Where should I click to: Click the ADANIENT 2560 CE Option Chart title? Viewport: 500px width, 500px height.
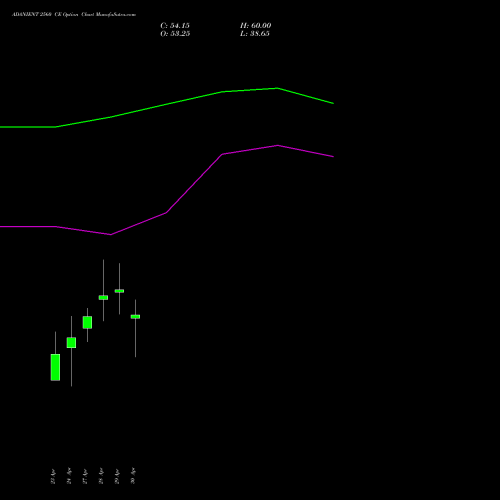[x=74, y=15]
